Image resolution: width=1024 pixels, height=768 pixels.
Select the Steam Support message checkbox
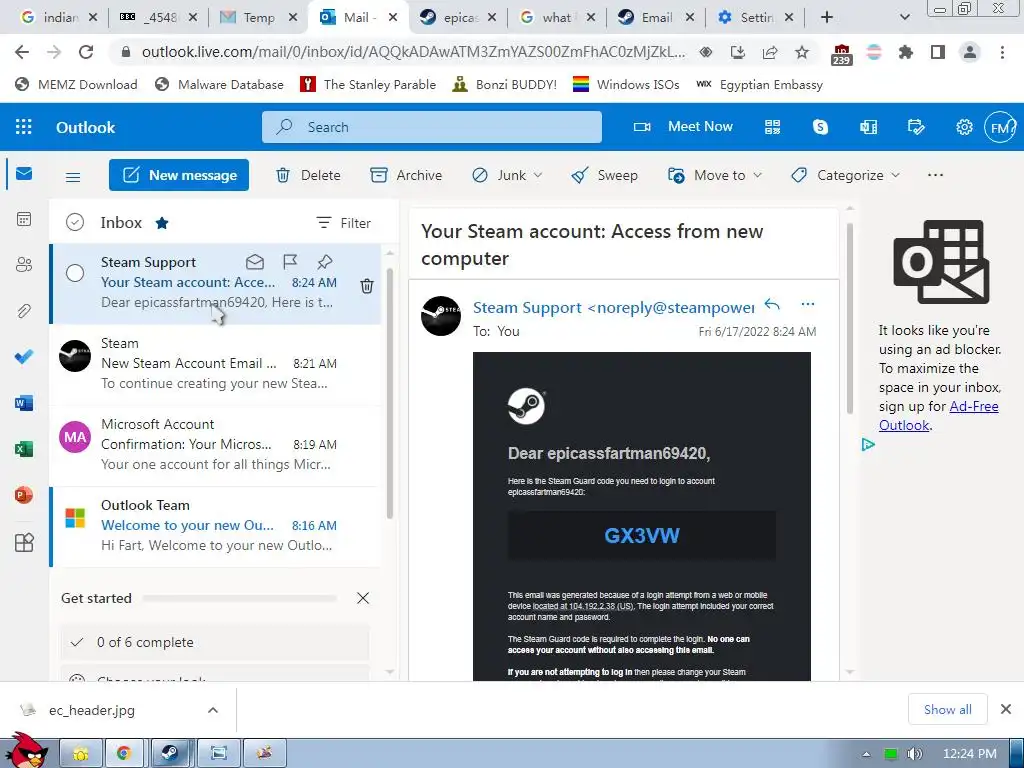(x=75, y=273)
